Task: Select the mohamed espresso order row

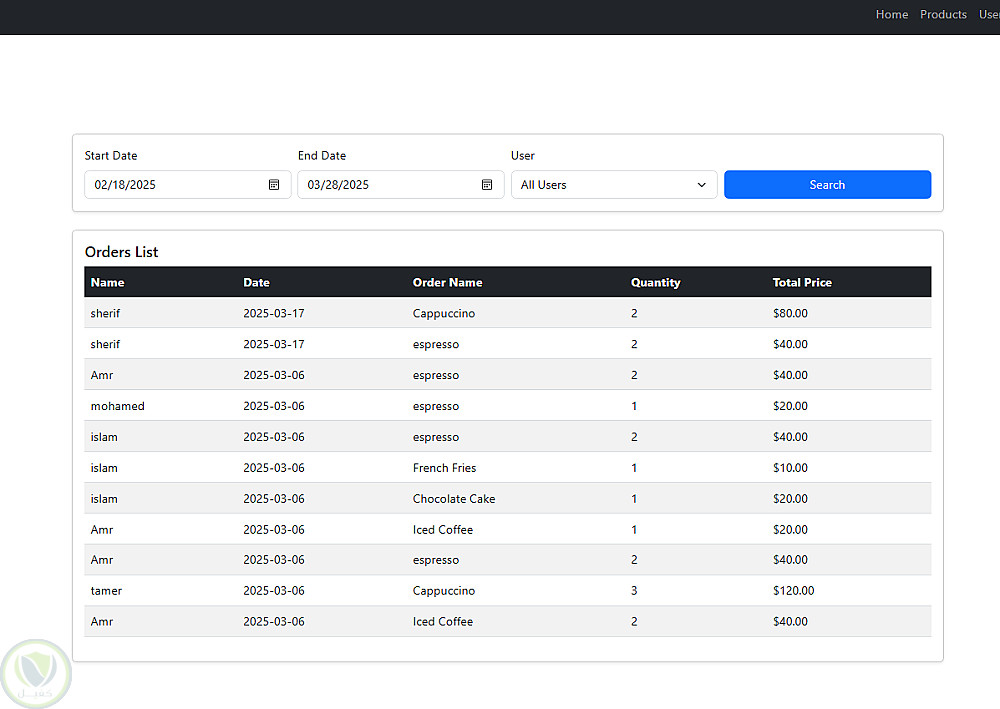Action: (508, 406)
